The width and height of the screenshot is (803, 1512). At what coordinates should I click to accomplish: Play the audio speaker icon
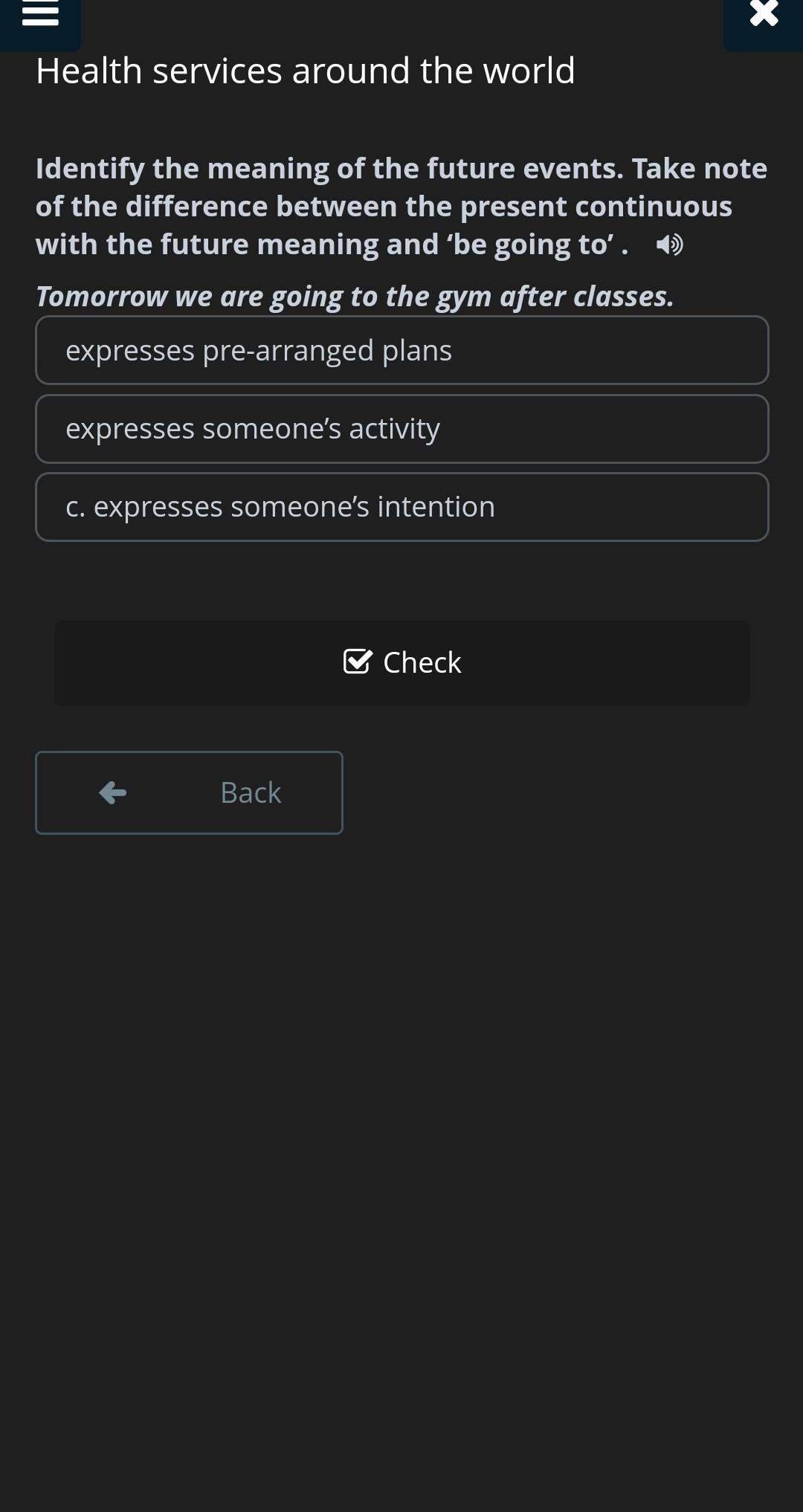670,245
